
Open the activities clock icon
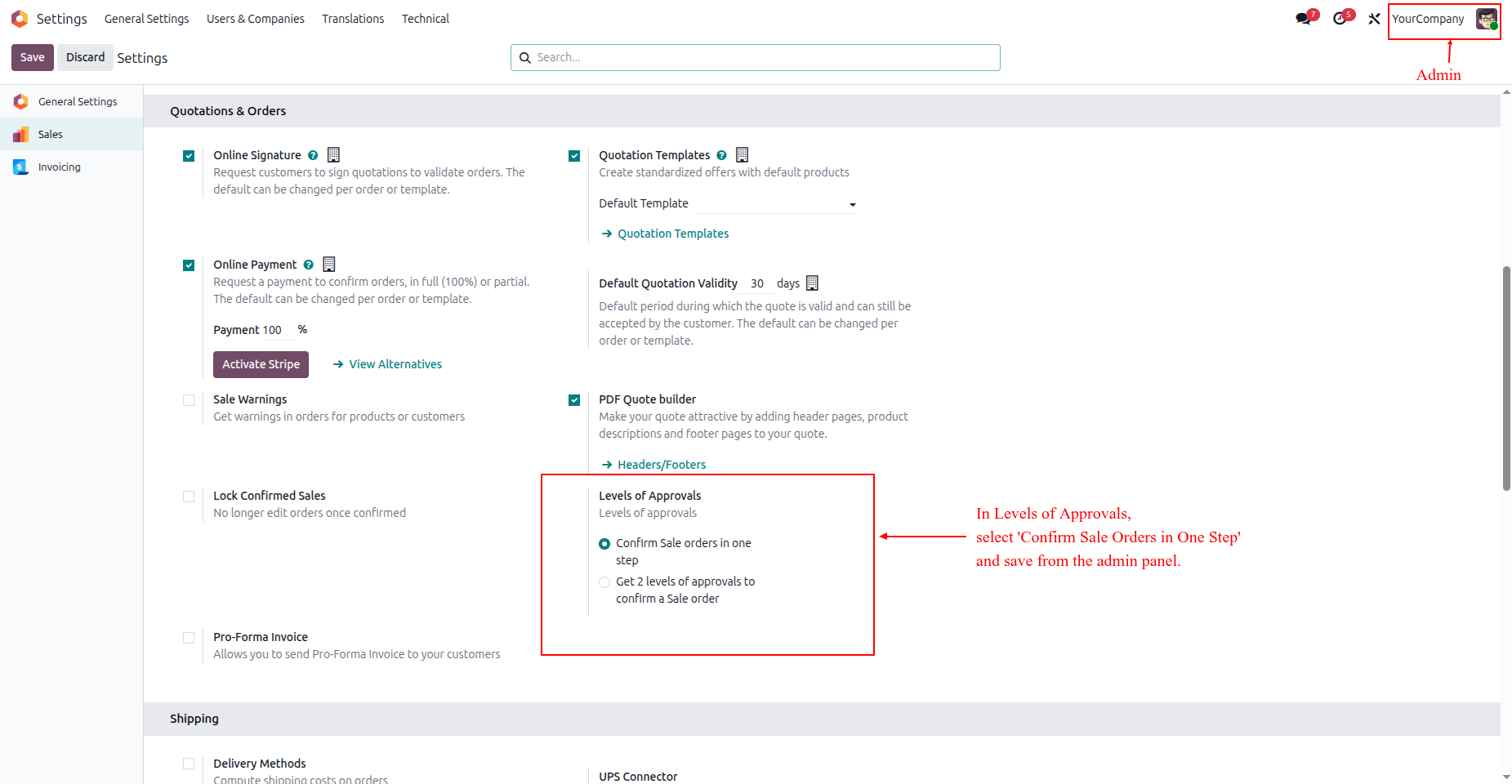[1340, 19]
